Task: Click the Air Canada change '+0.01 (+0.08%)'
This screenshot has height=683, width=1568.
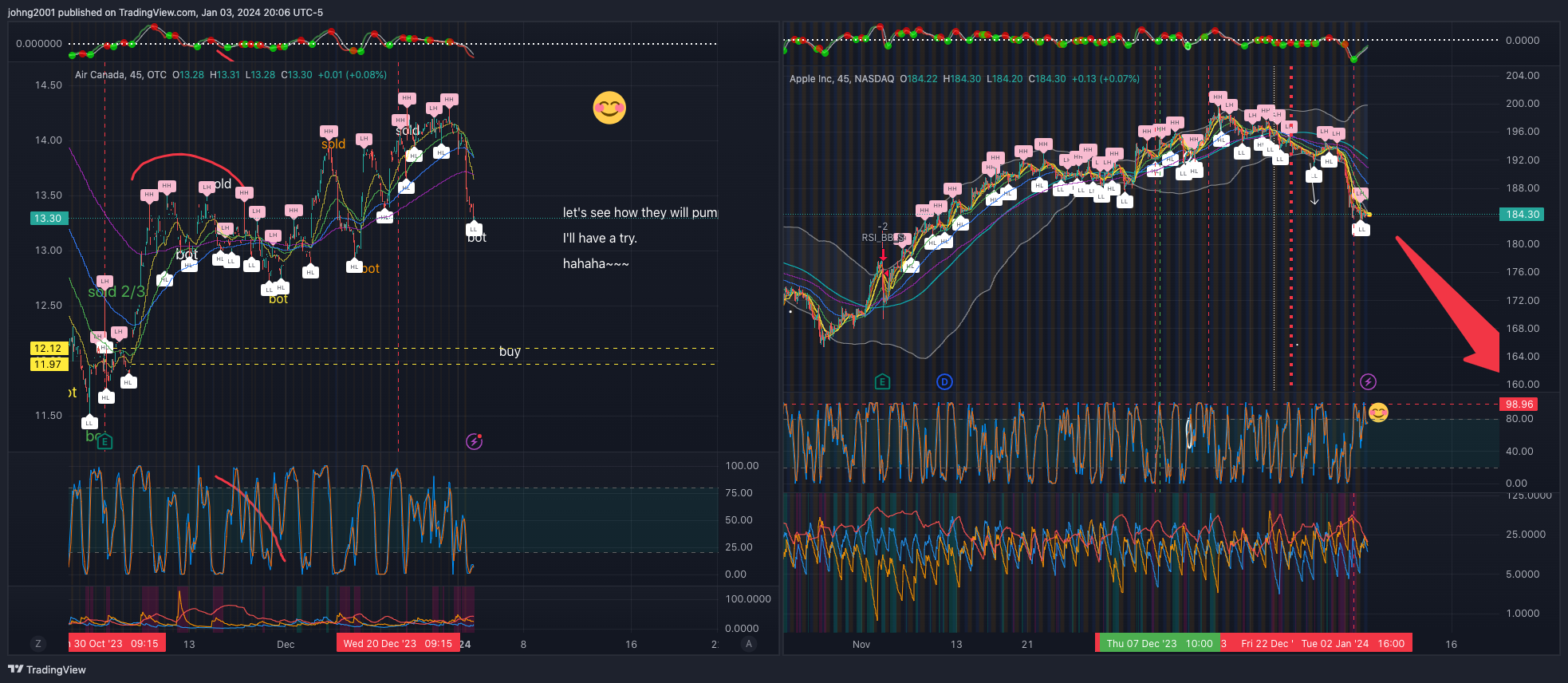Action: (x=353, y=75)
